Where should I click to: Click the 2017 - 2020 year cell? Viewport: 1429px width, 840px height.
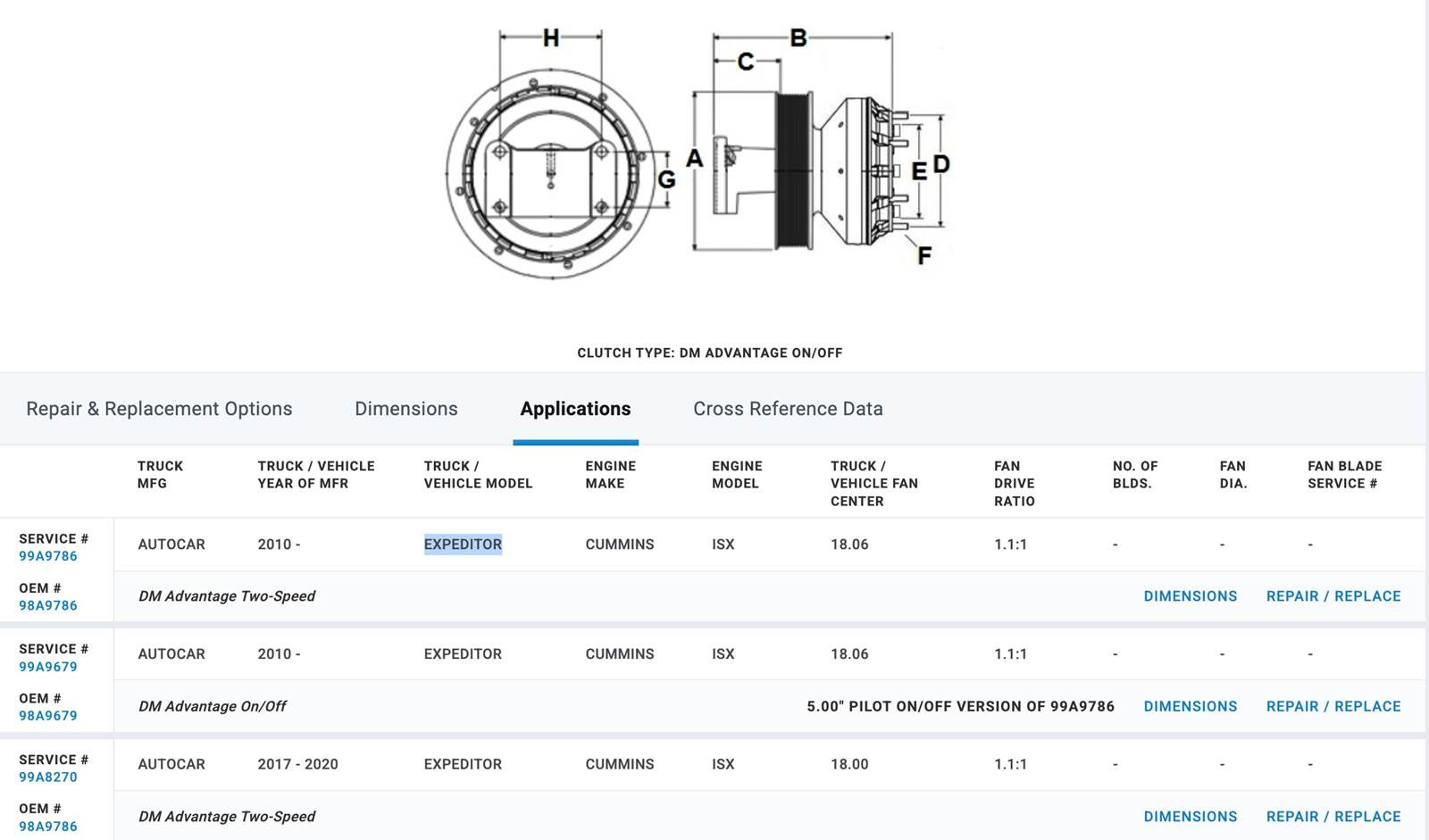297,764
